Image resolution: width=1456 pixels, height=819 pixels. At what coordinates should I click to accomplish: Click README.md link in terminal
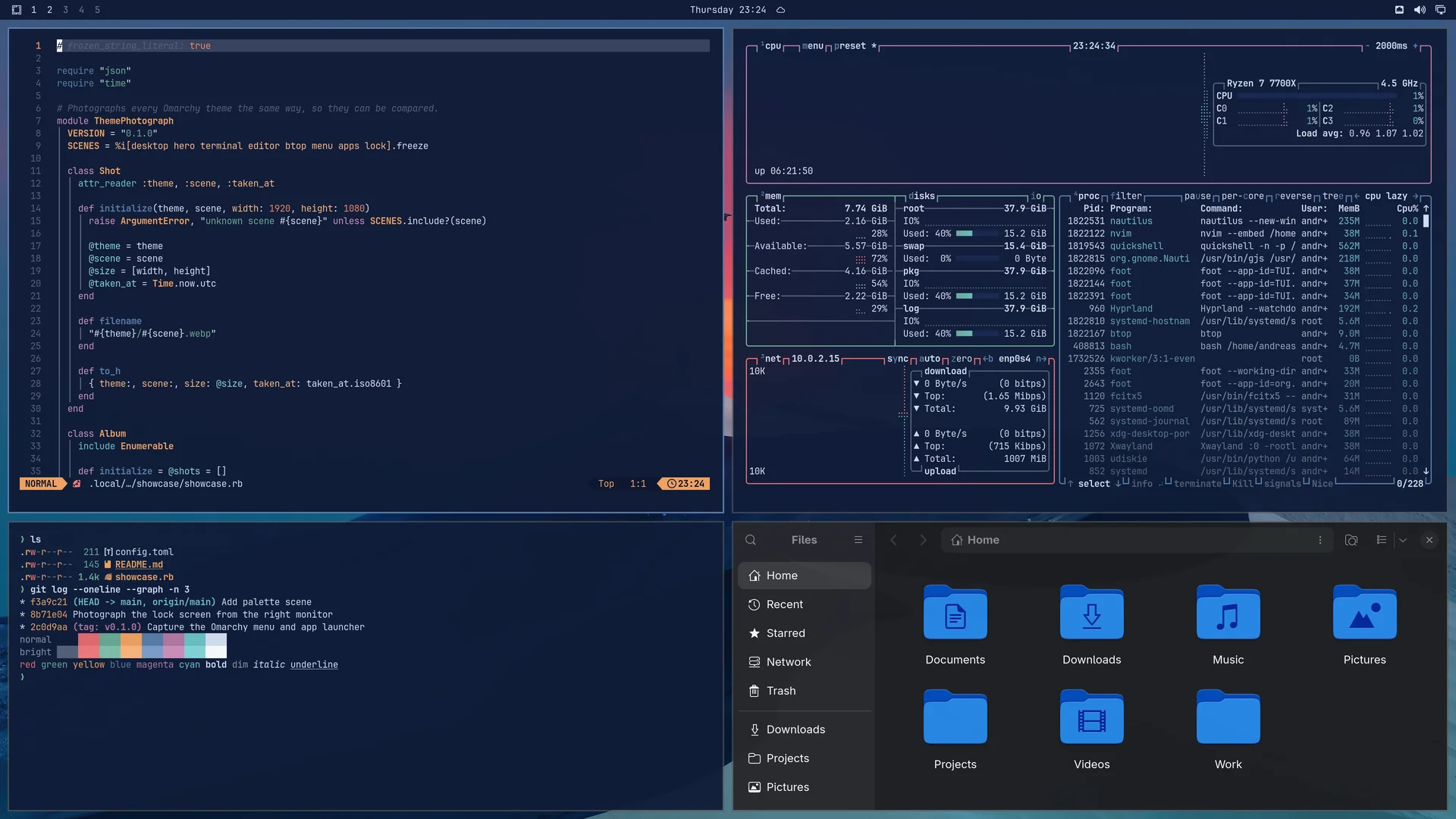click(139, 565)
